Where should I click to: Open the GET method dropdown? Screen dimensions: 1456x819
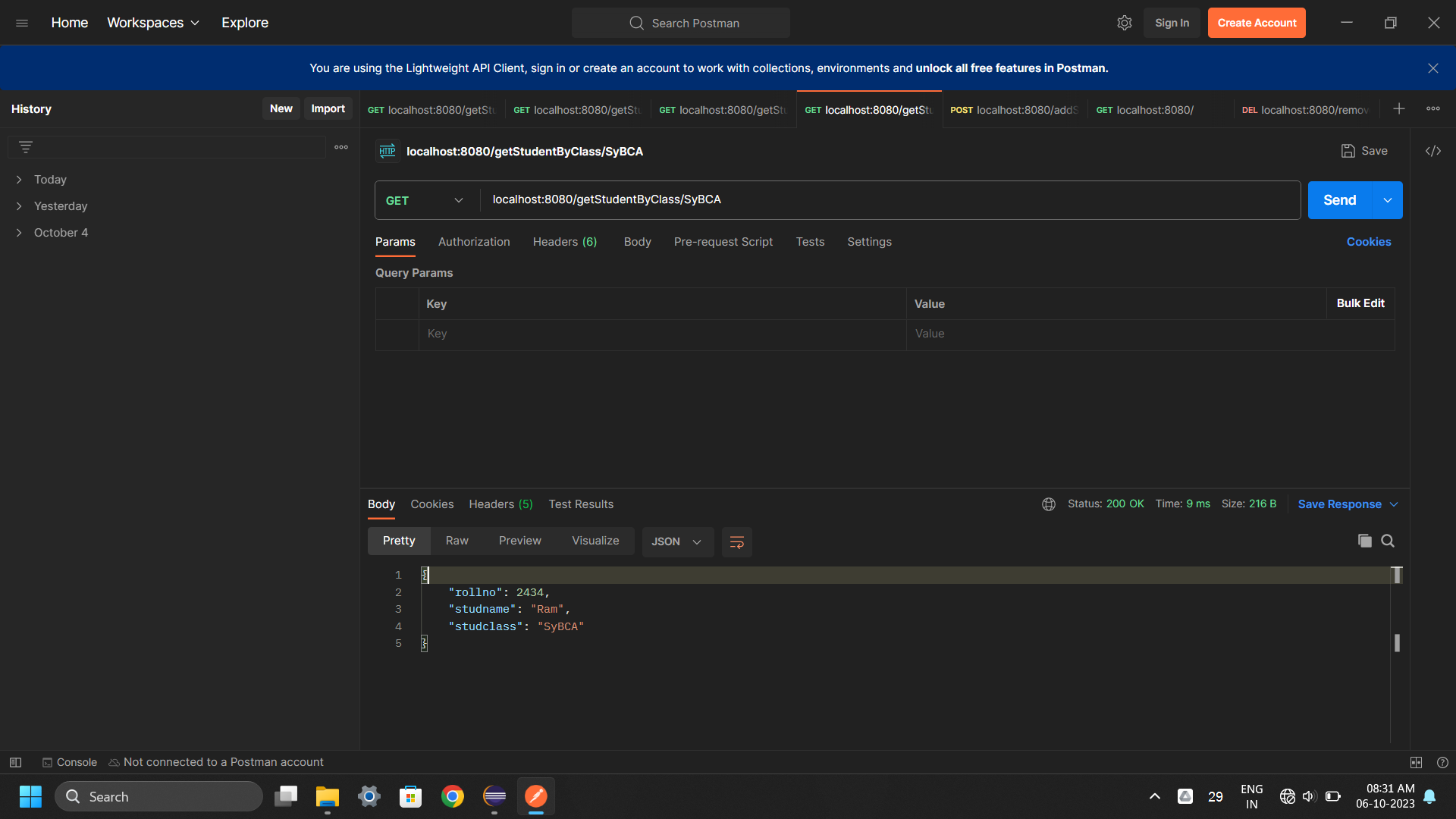pyautogui.click(x=425, y=200)
